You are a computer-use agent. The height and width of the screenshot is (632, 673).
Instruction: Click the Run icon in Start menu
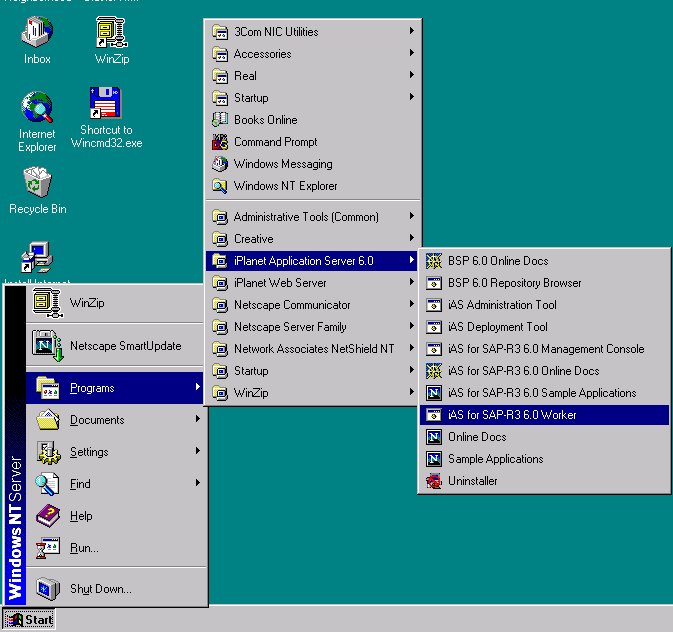pos(48,548)
